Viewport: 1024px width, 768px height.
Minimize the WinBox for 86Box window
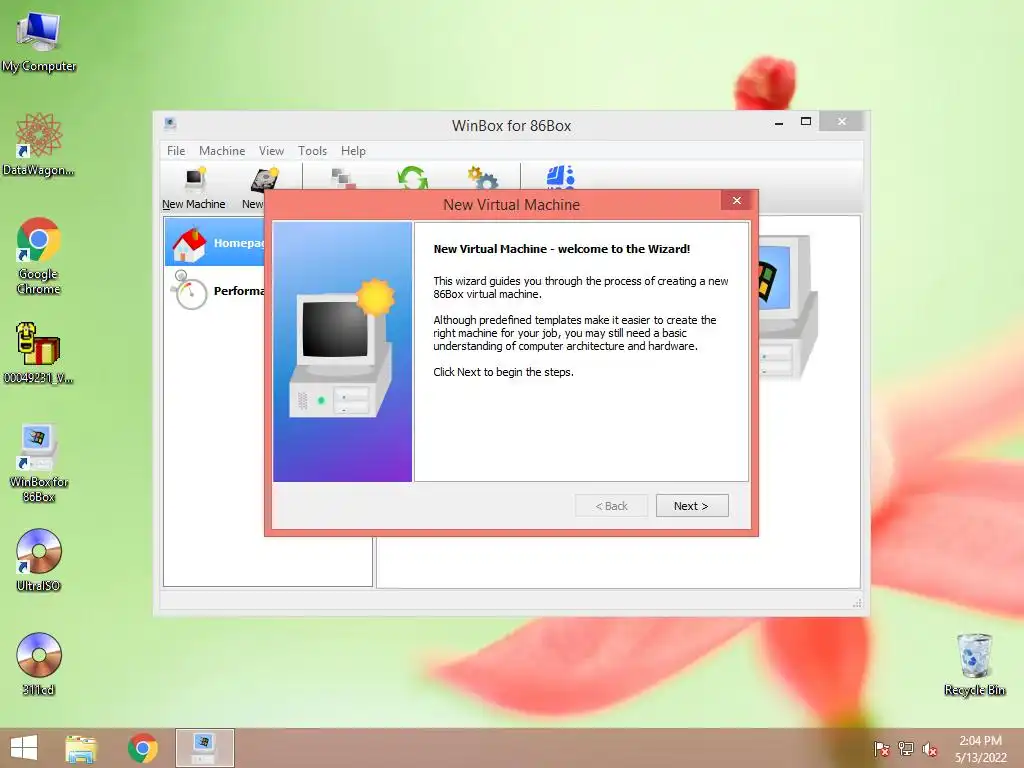tap(778, 122)
